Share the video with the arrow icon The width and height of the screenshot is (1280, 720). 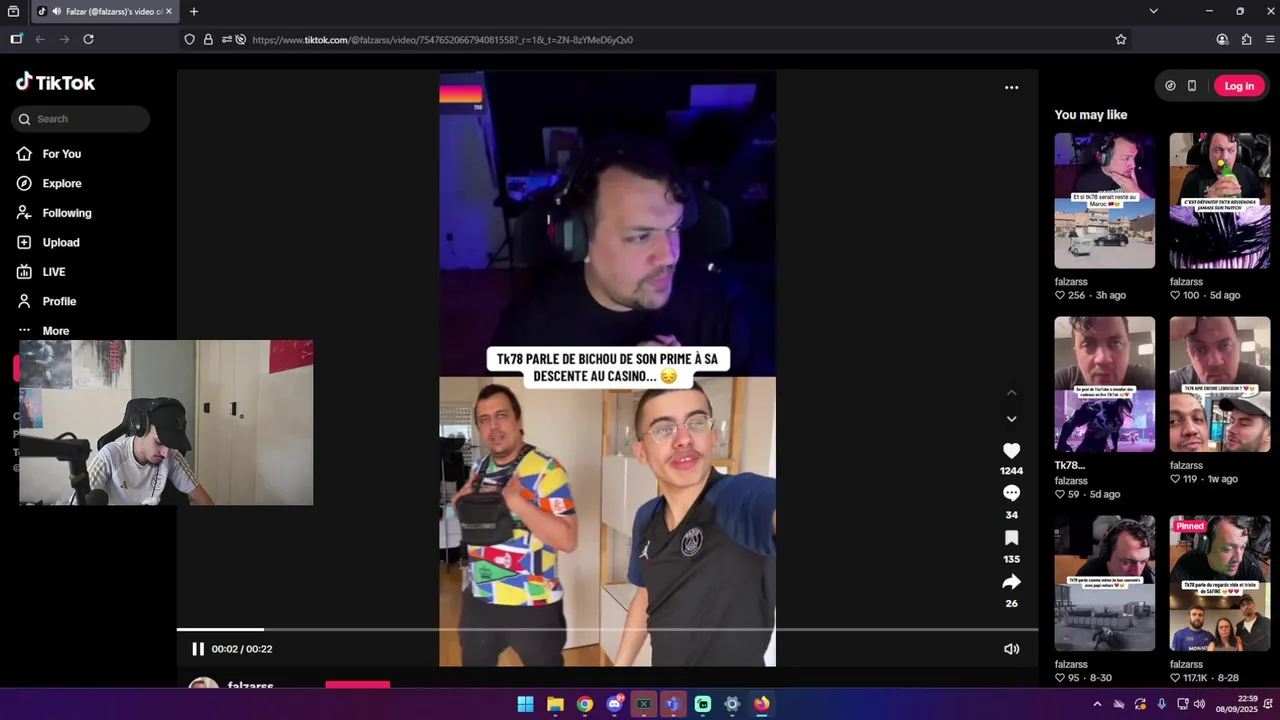[x=1011, y=582]
